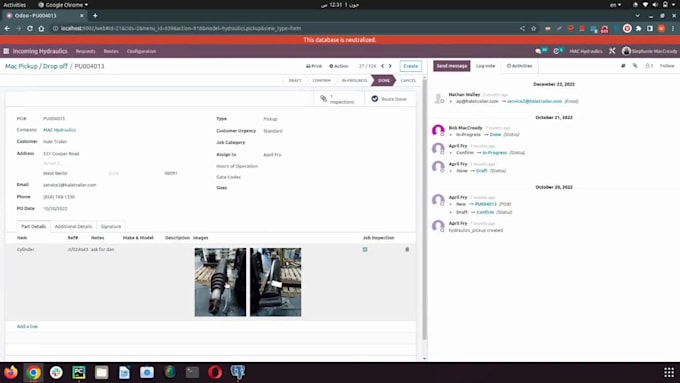Open Chrome three-dot menu
The image size is (680, 383).
(x=673, y=28)
